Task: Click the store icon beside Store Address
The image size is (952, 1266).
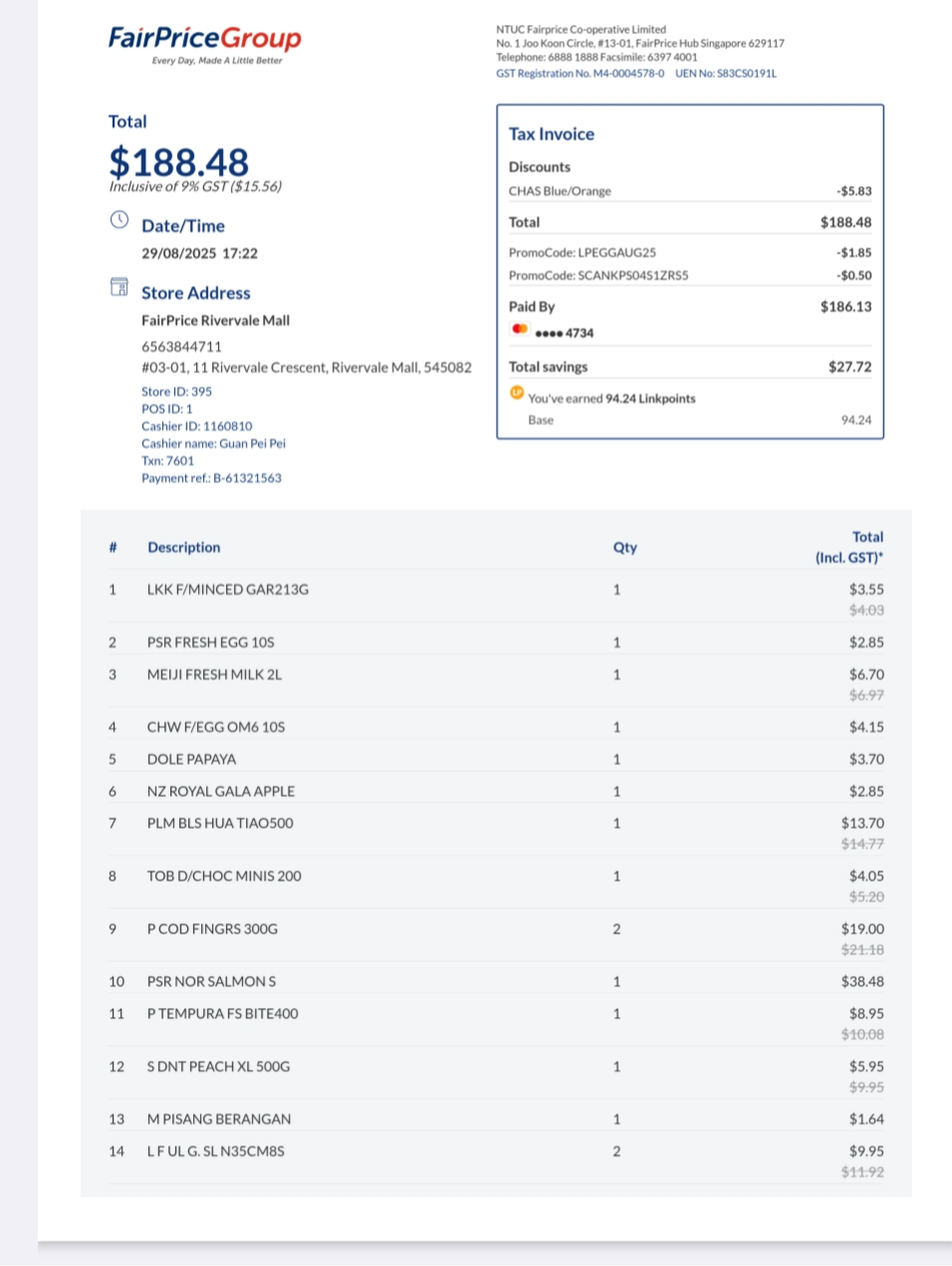Action: [119, 287]
